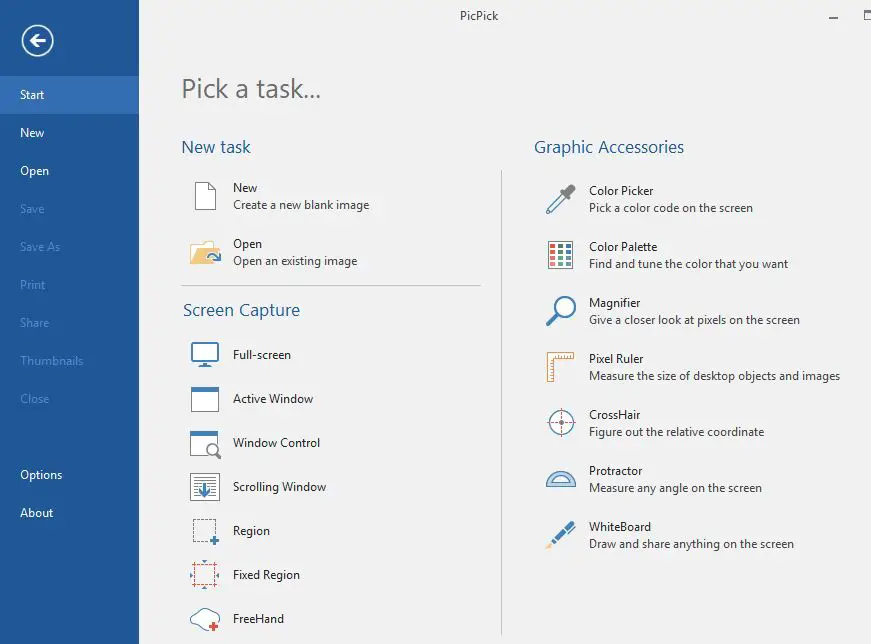The height and width of the screenshot is (644, 871).
Task: Click the WhiteBoard pen icon
Action: pos(560,535)
